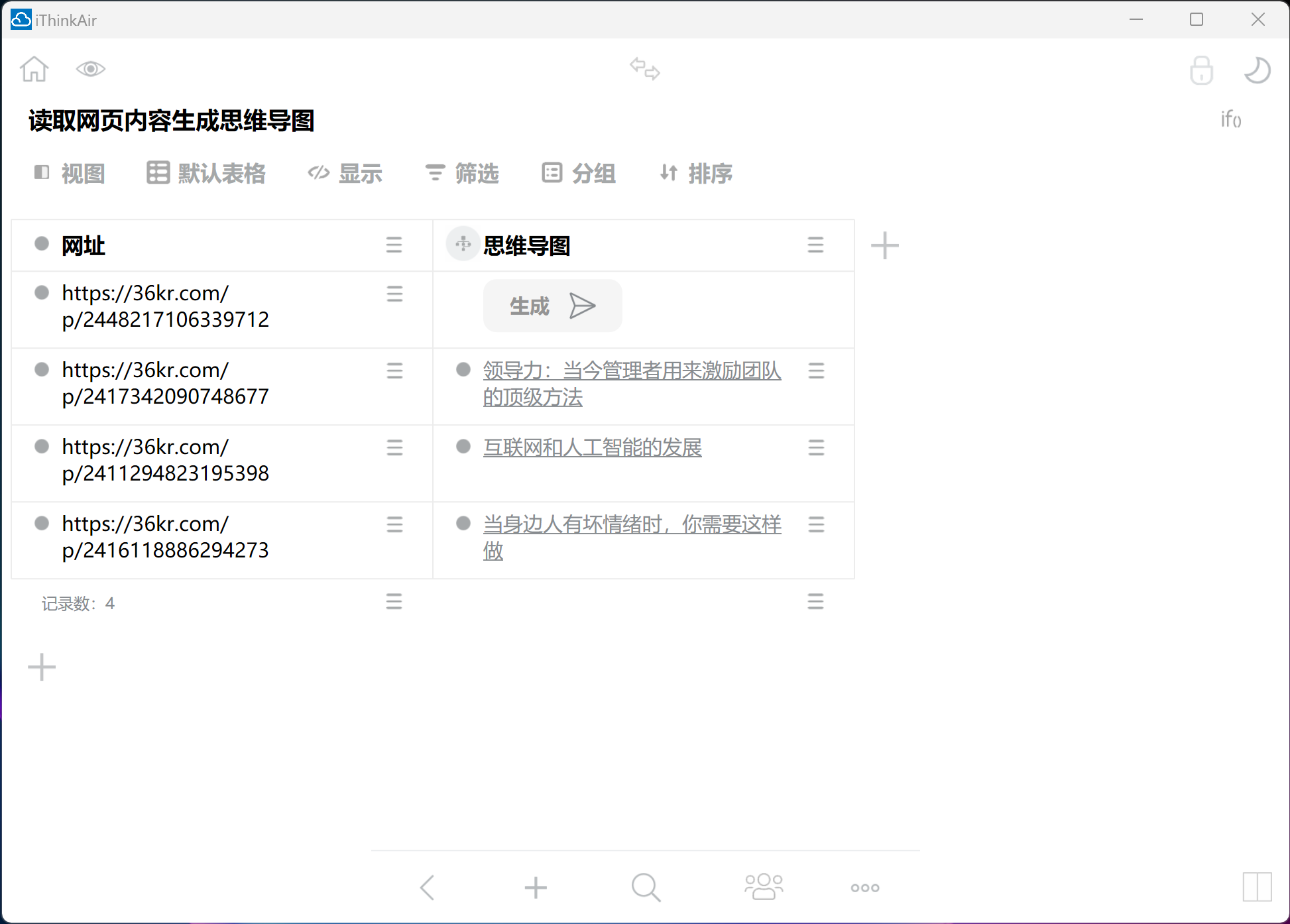Open menu for the 领导力 mind map cell
Image resolution: width=1290 pixels, height=924 pixels.
pyautogui.click(x=816, y=371)
